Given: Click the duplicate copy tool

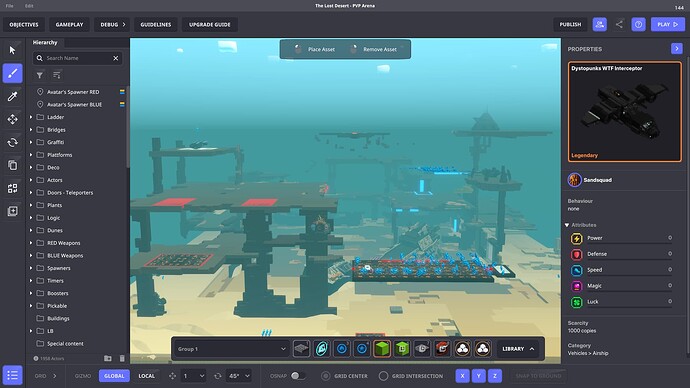Looking at the screenshot, I should (x=12, y=165).
